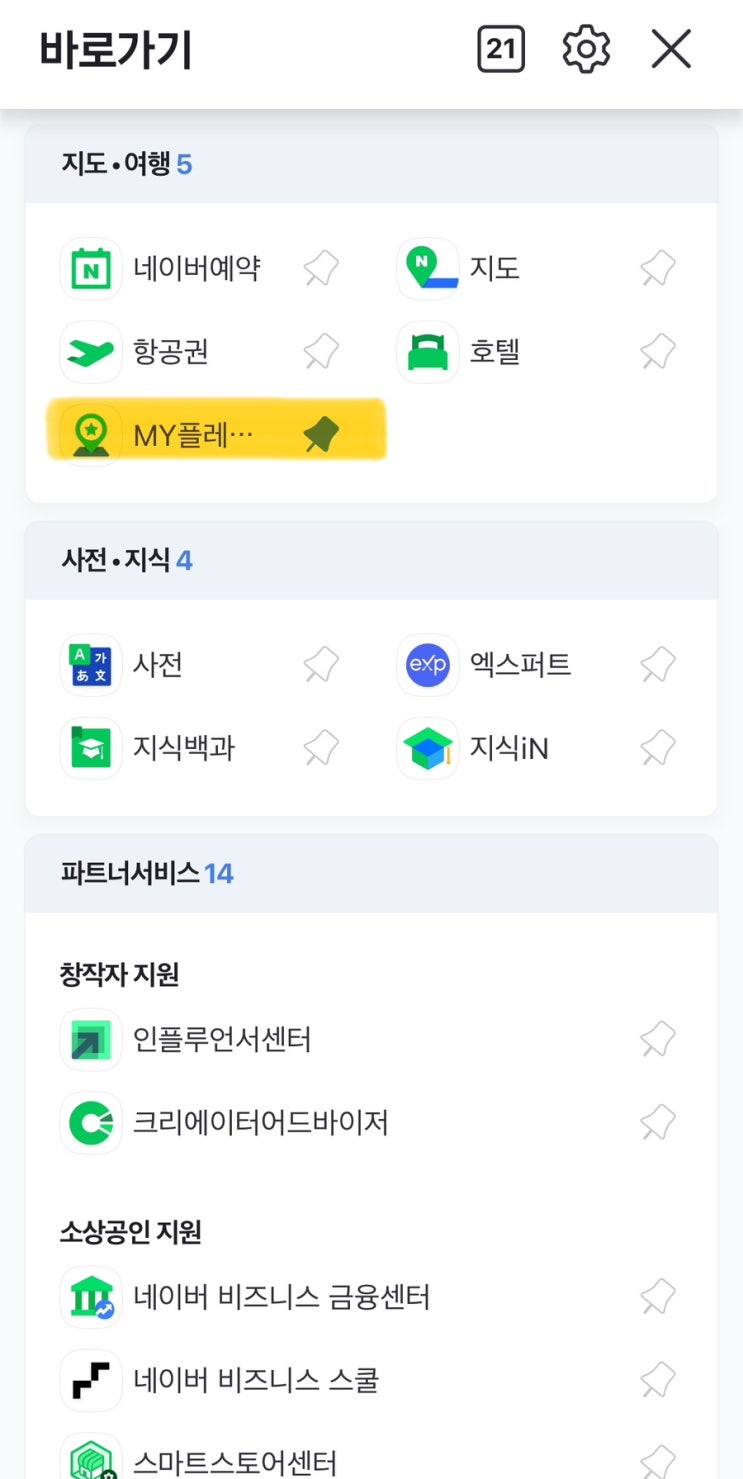Image resolution: width=743 pixels, height=1479 pixels.
Task: Tap the 지도•여행 section header
Action: [x=127, y=164]
